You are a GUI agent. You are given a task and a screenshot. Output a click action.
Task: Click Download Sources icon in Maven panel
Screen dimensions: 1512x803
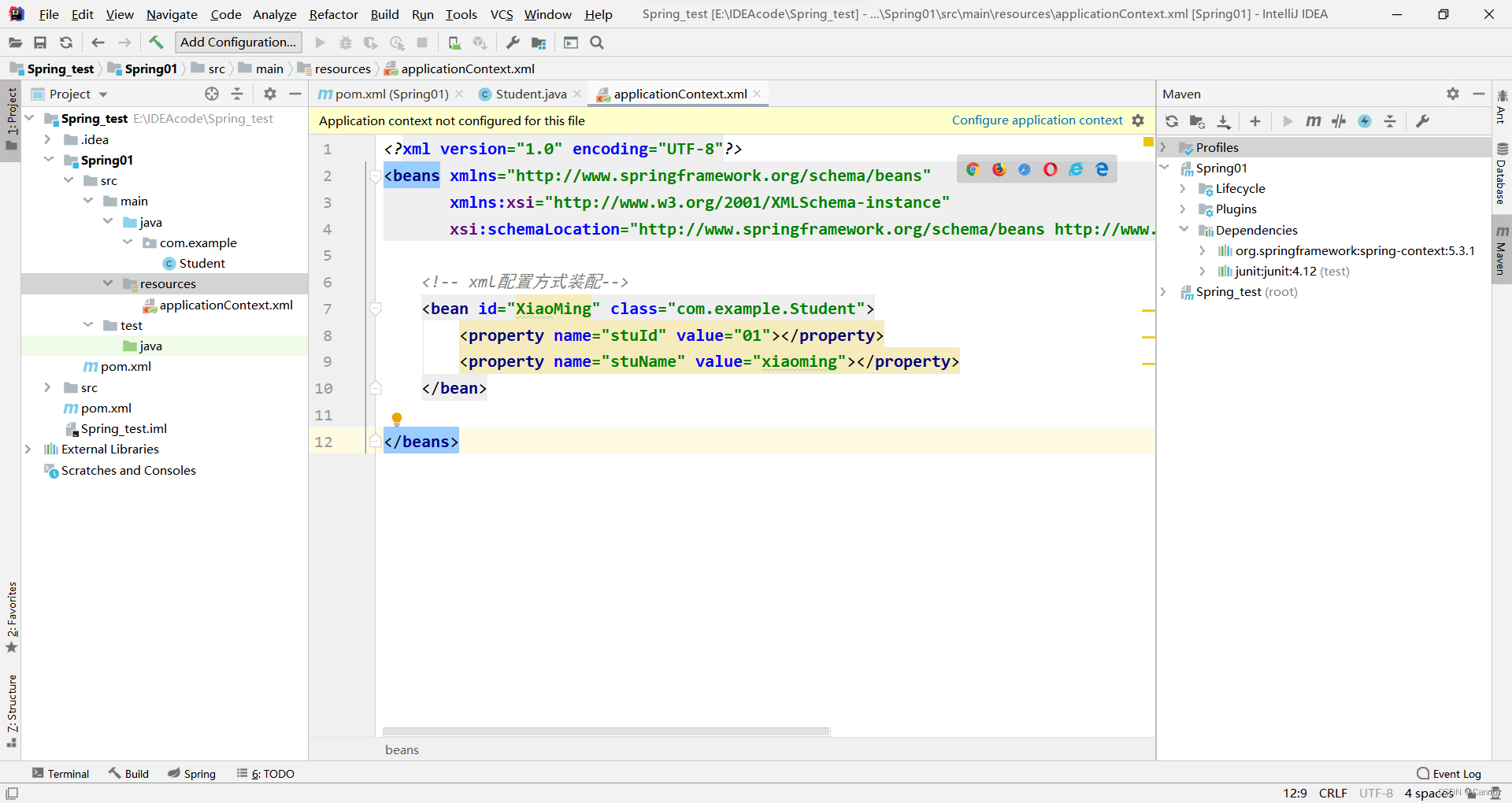tap(1223, 121)
